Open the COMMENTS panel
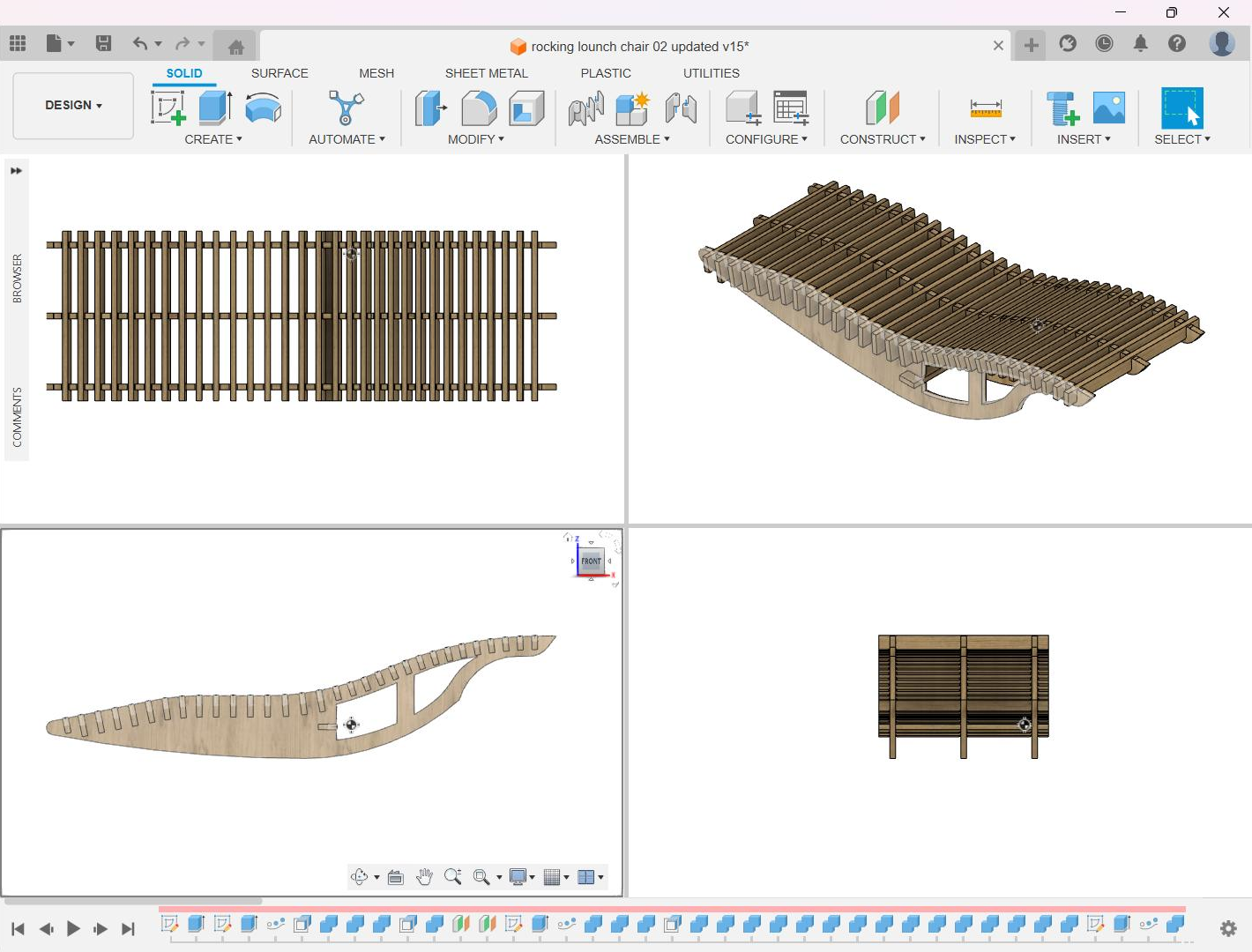The width and height of the screenshot is (1252, 952). [17, 416]
